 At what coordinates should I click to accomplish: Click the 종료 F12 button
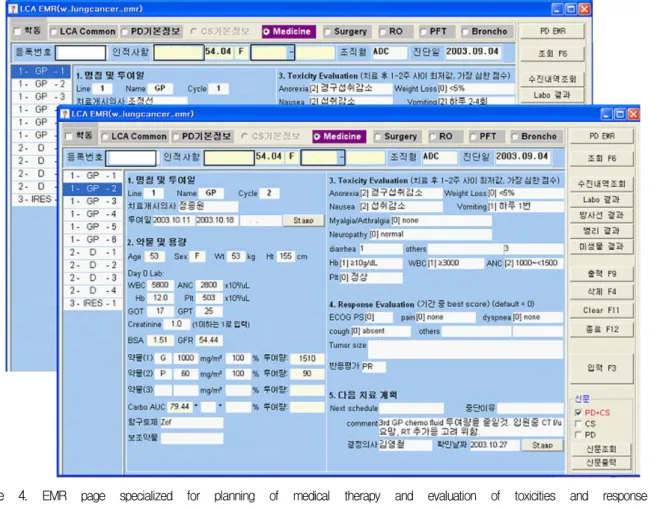point(602,329)
